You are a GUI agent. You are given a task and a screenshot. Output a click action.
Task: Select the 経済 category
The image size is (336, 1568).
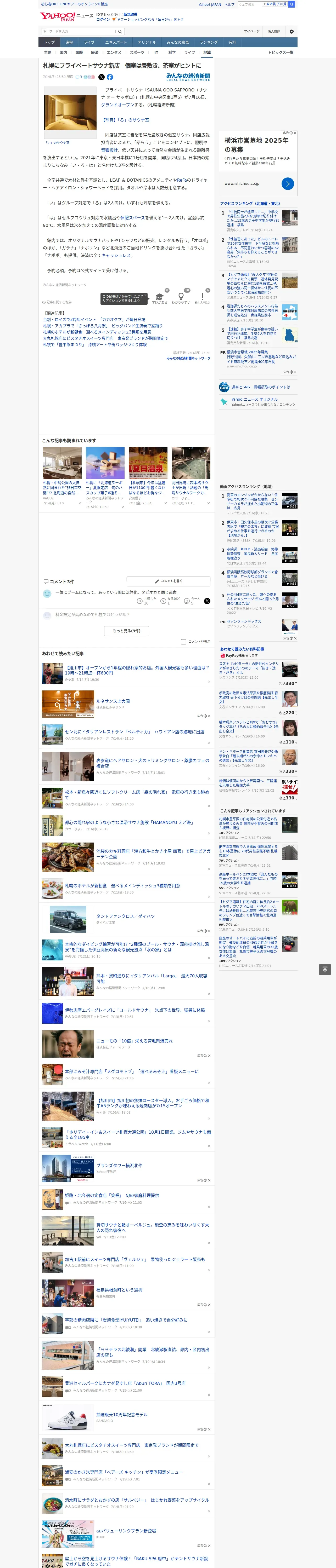[x=94, y=52]
